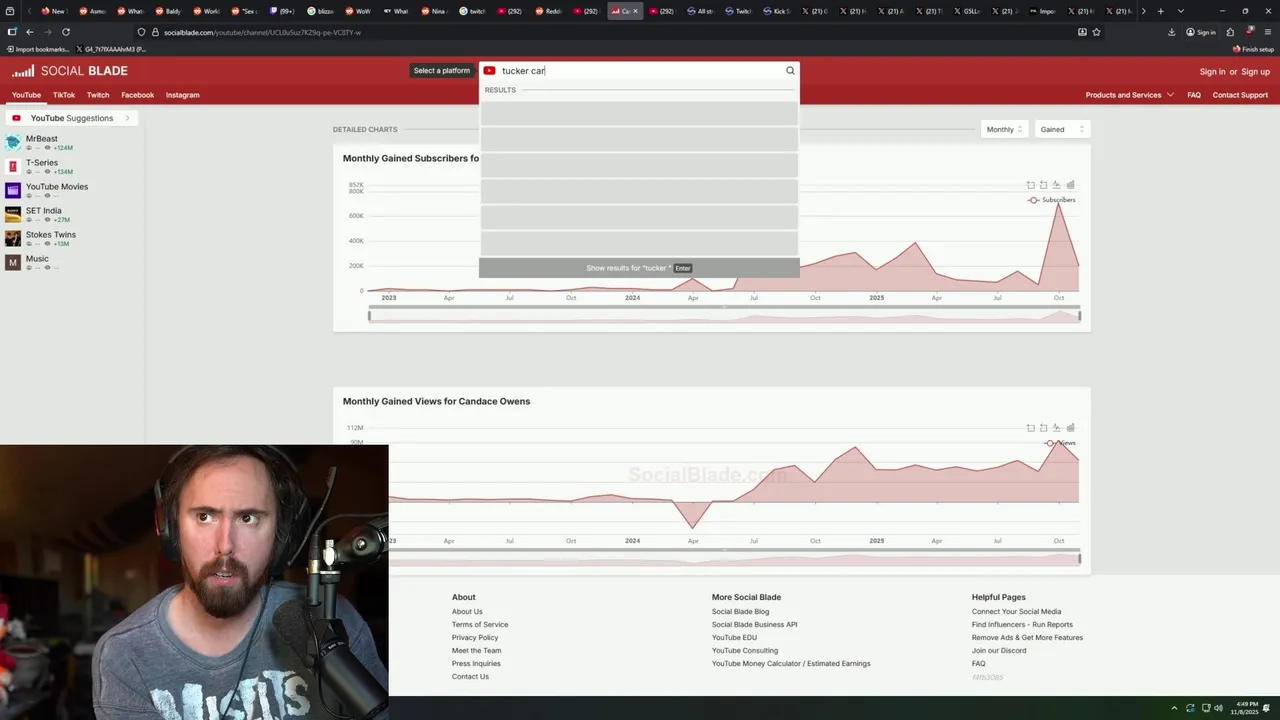The image size is (1280, 720).
Task: Click Sign in on Social Blade header
Action: 1212,72
